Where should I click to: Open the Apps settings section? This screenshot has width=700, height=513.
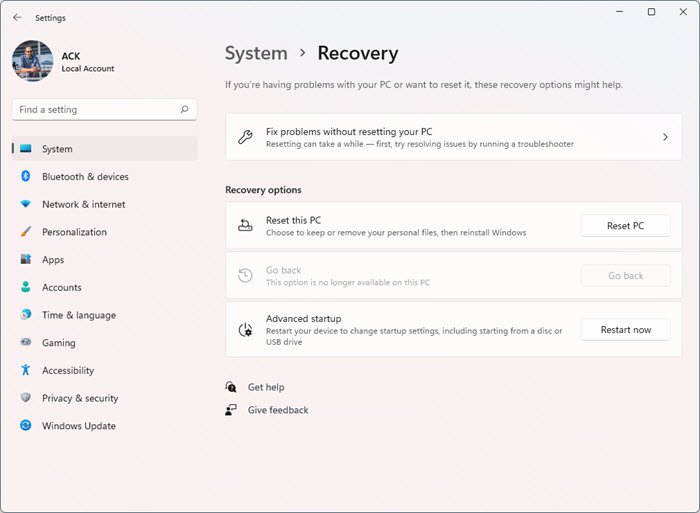click(53, 260)
